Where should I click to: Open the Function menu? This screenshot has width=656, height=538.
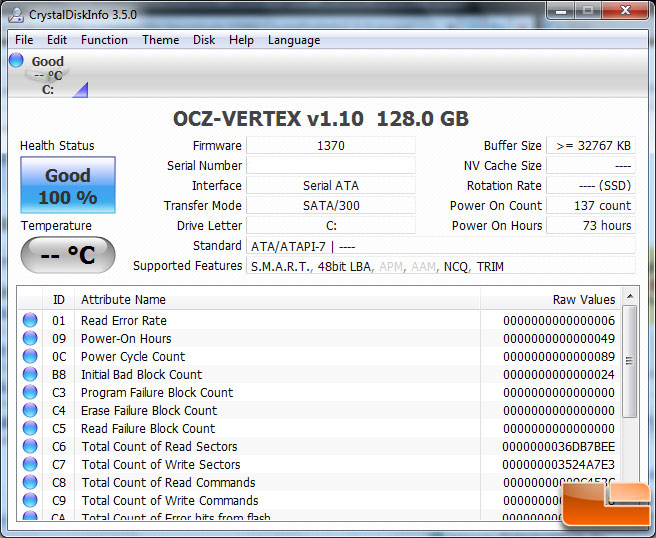click(x=104, y=40)
